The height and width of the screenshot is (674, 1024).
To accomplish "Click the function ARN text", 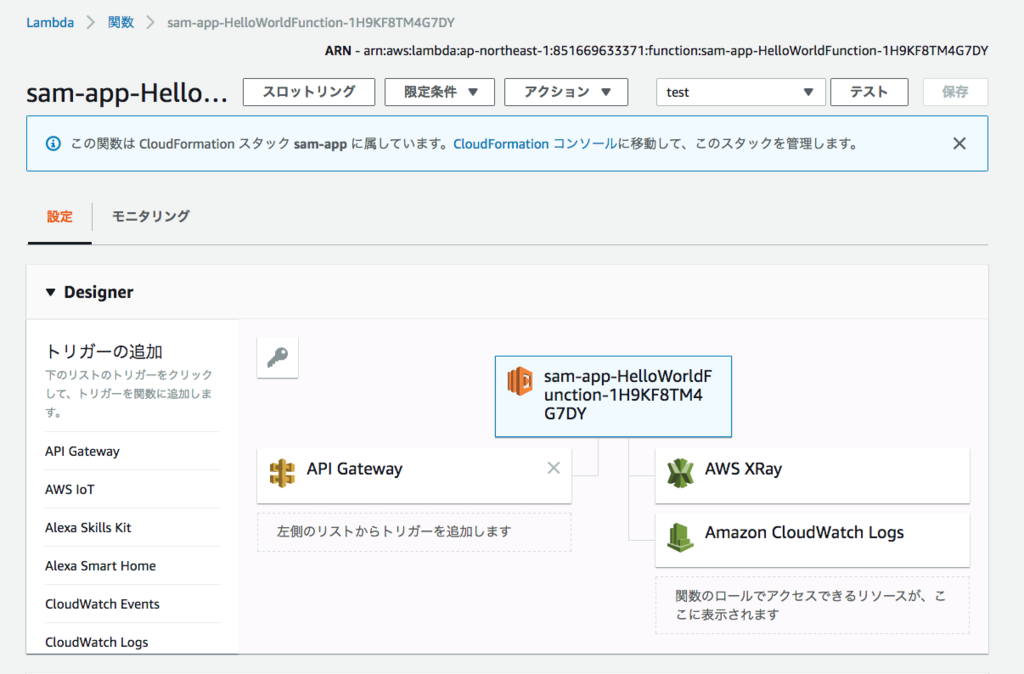I will (x=656, y=51).
